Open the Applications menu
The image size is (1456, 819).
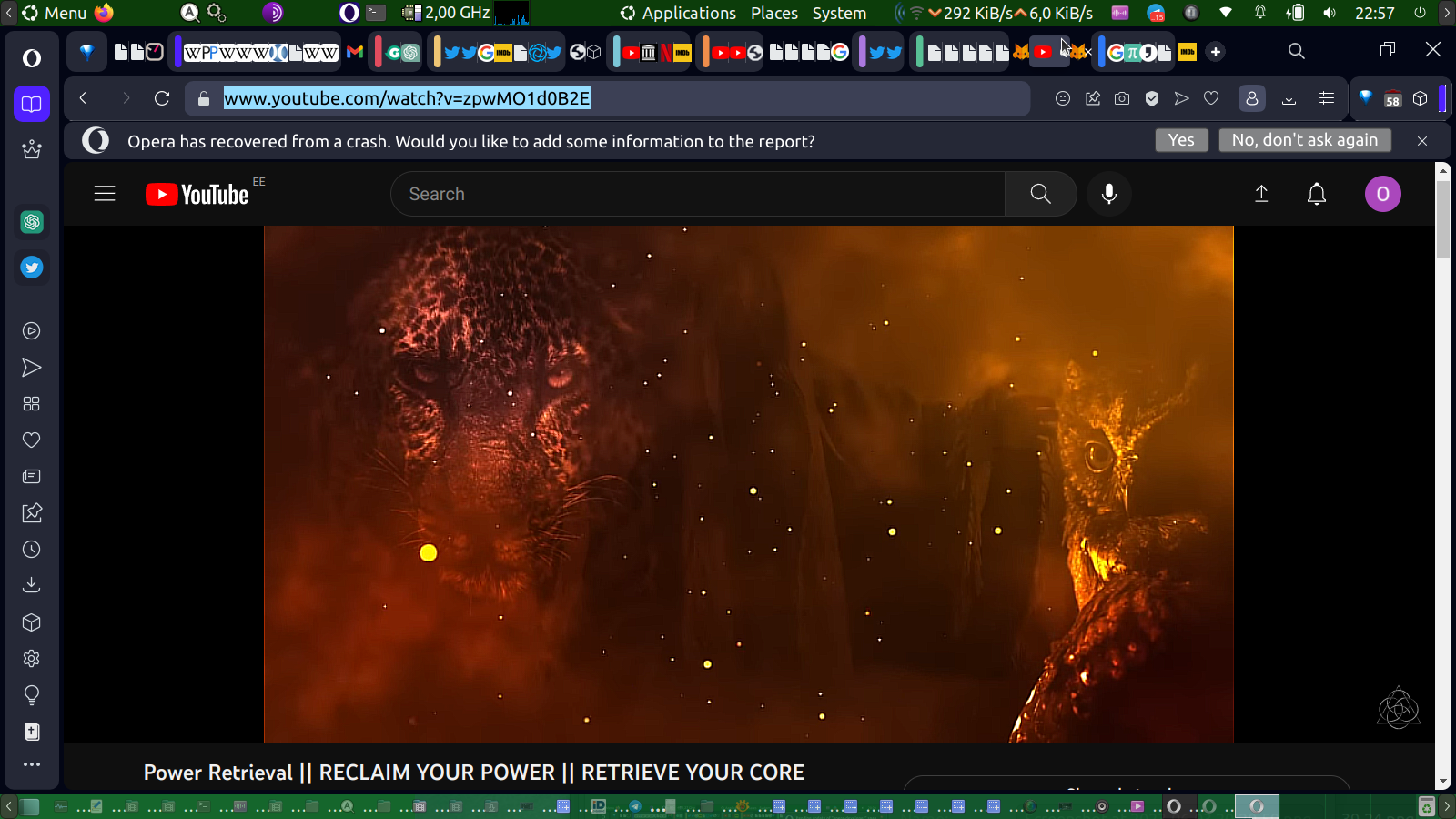coord(678,13)
